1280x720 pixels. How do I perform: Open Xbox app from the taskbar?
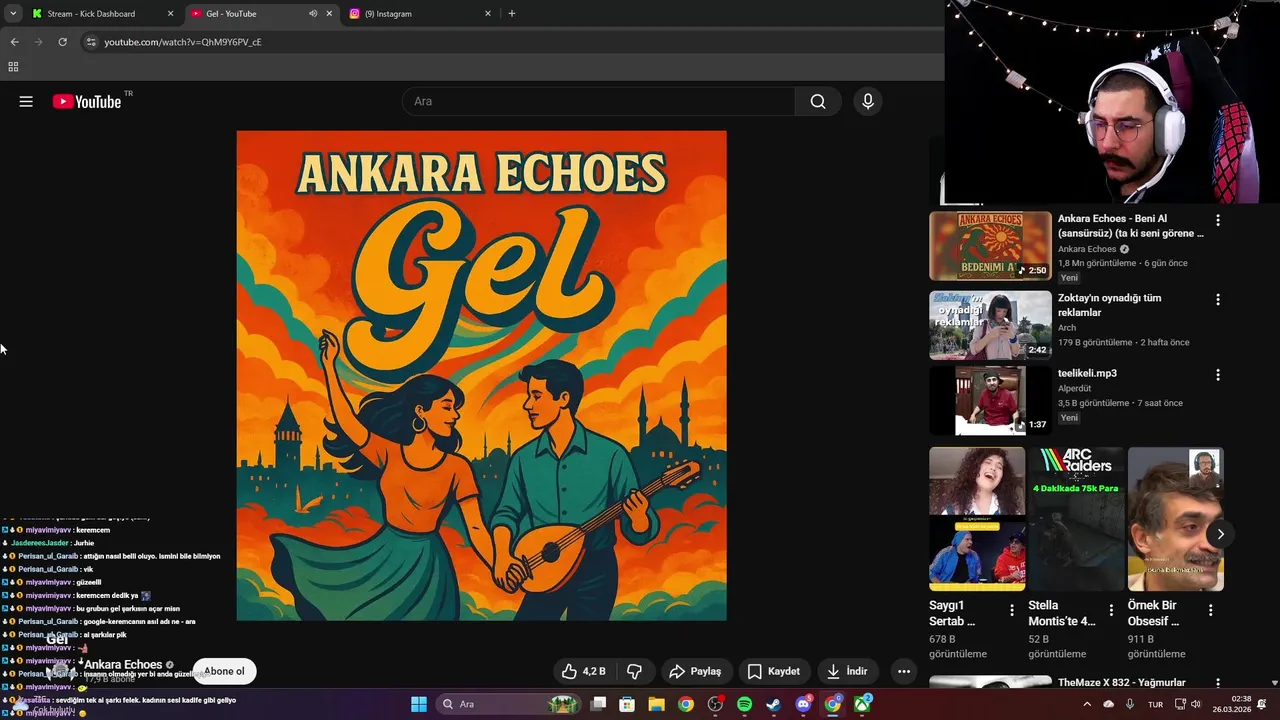pos(862,704)
